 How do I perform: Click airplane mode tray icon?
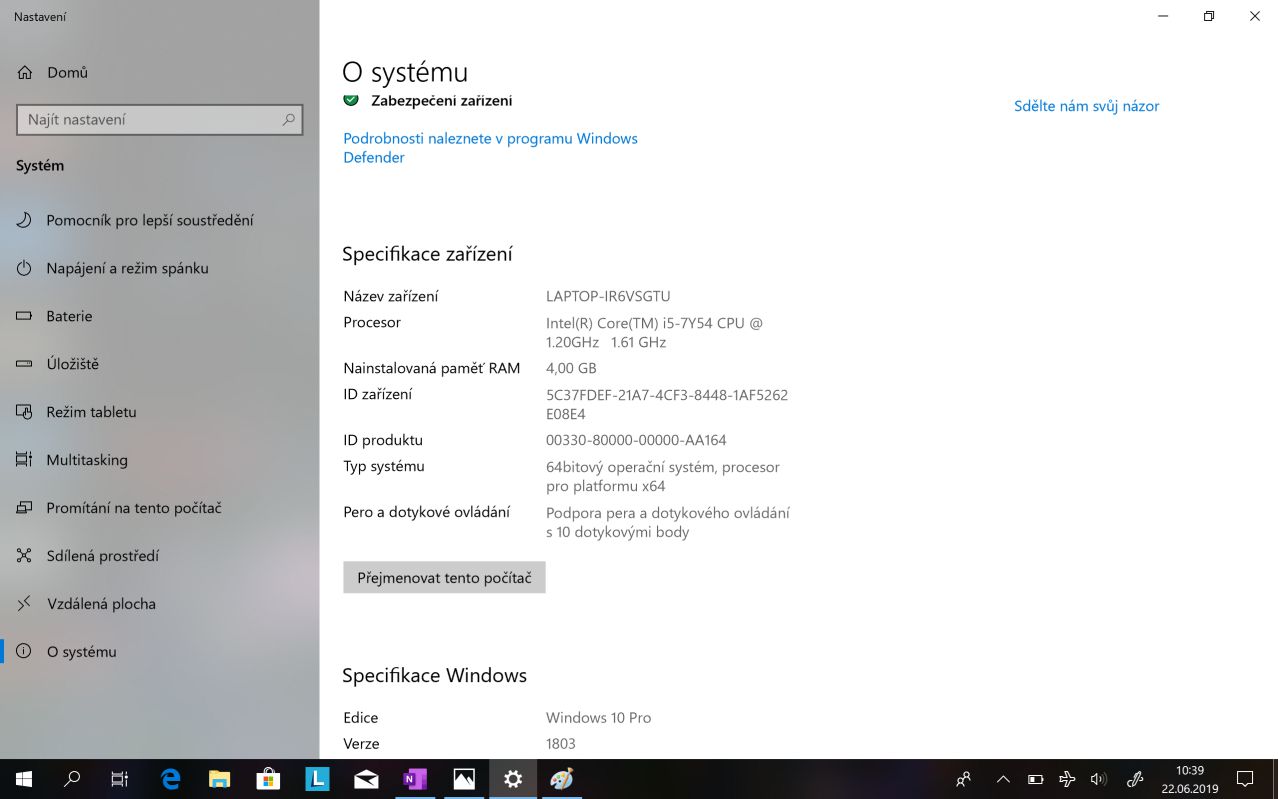click(1067, 779)
